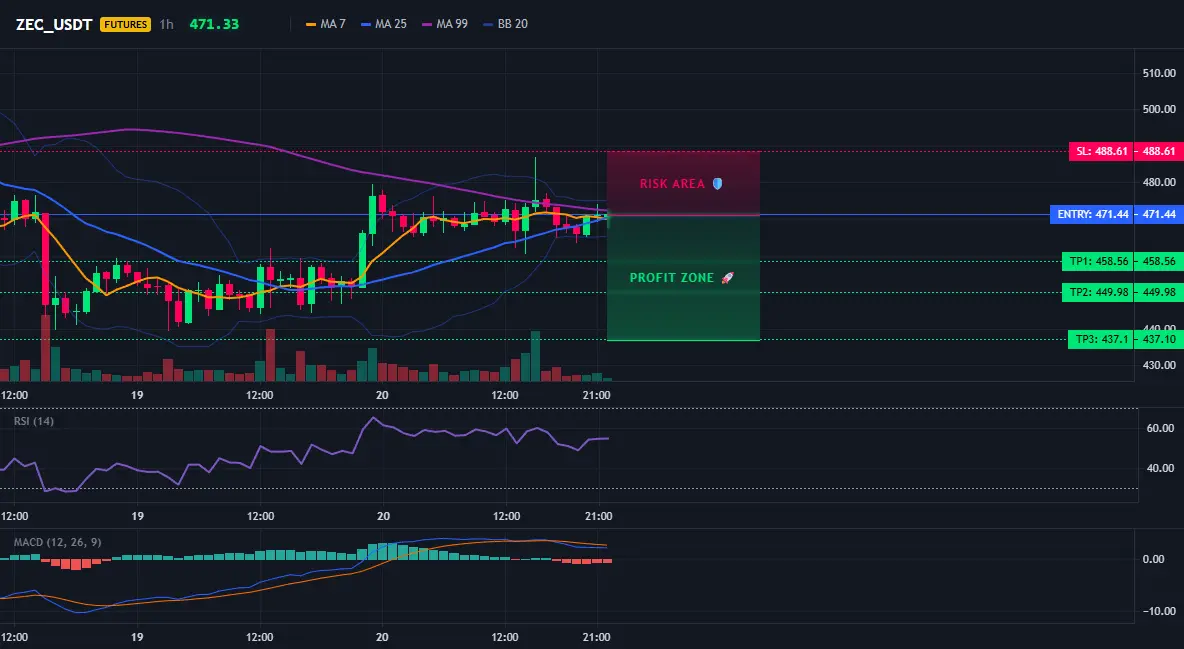Click the shield icon beside RISK AREA
This screenshot has height=649, width=1184.
(717, 184)
